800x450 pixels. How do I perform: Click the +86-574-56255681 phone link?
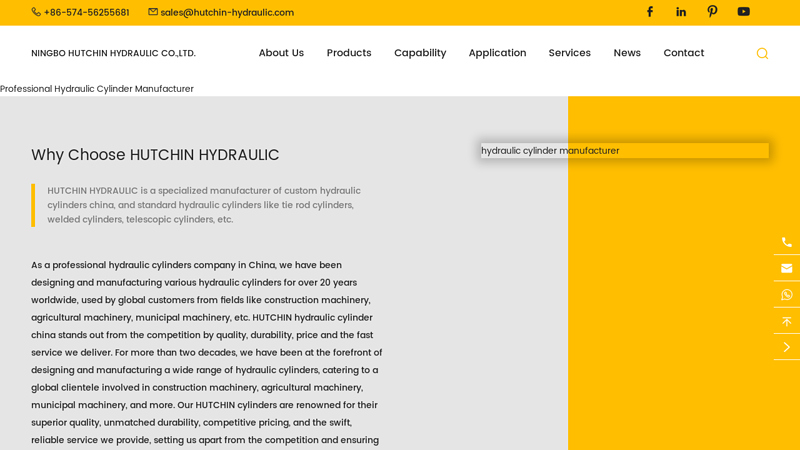87,12
